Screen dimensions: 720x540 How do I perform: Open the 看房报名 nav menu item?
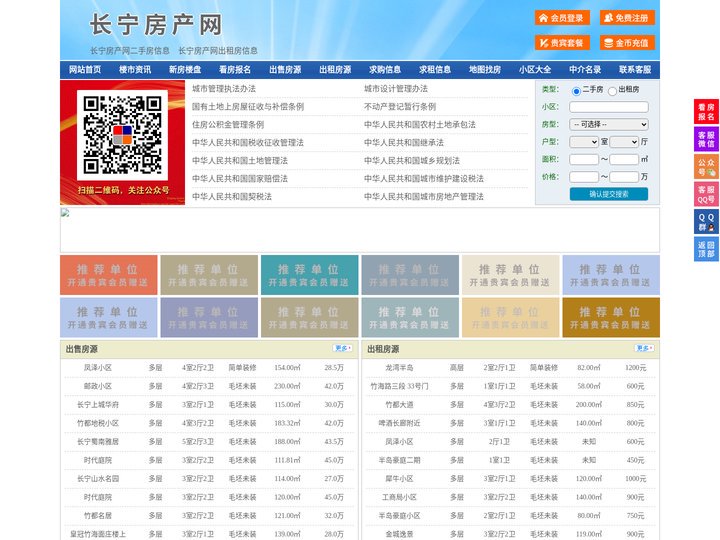tap(235, 70)
